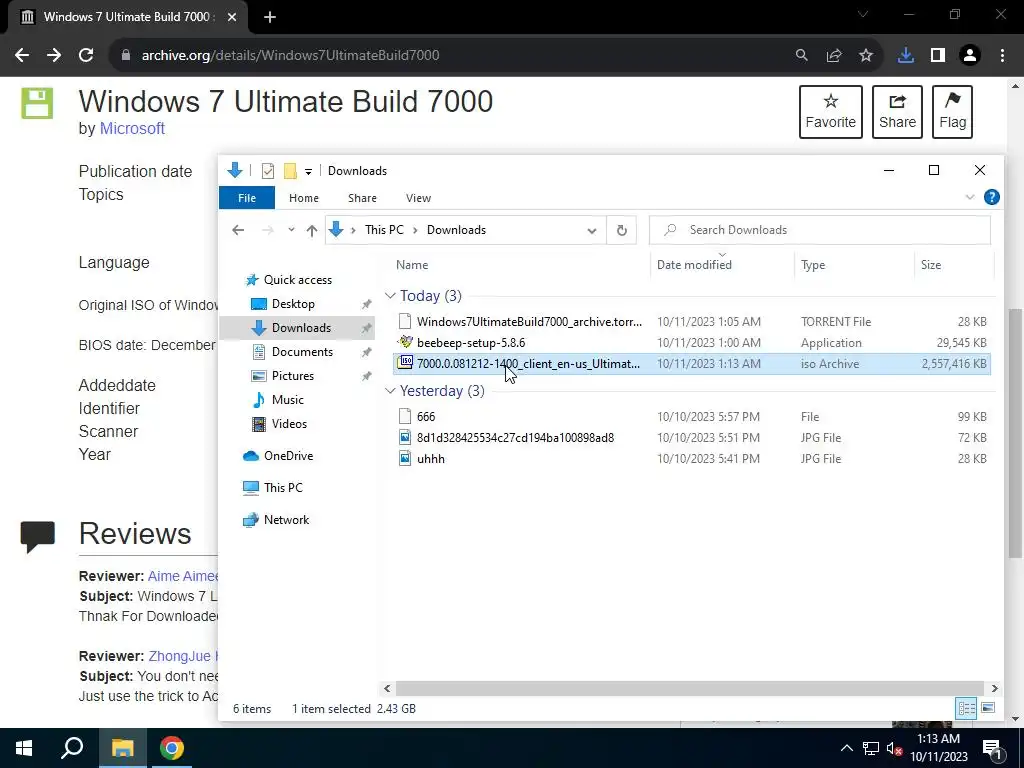Select the 7000.0.081212-1400 iso file
The width and height of the screenshot is (1024, 768).
(692, 364)
